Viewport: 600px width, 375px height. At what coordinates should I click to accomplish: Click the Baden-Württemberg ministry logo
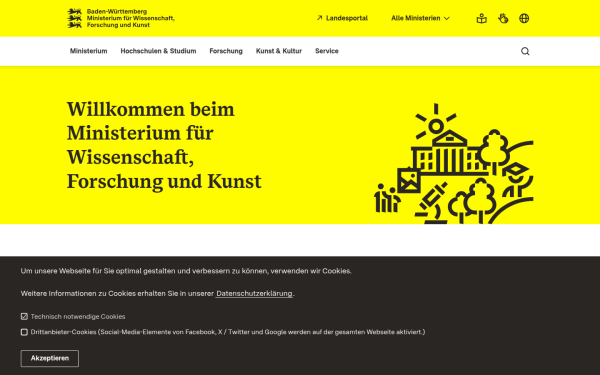coord(121,18)
